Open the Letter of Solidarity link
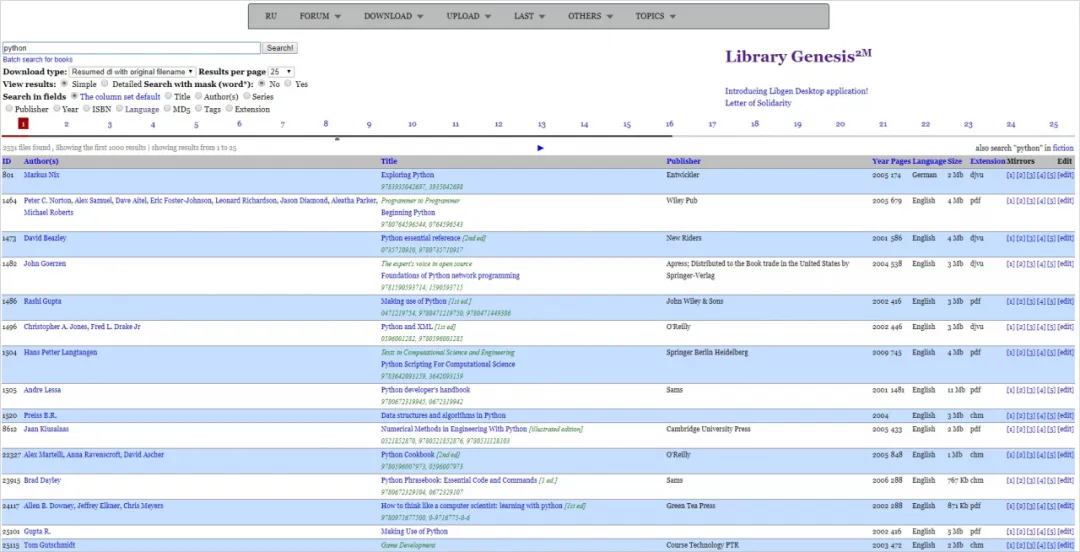Screen dimensions: 1080x552 coord(758,103)
